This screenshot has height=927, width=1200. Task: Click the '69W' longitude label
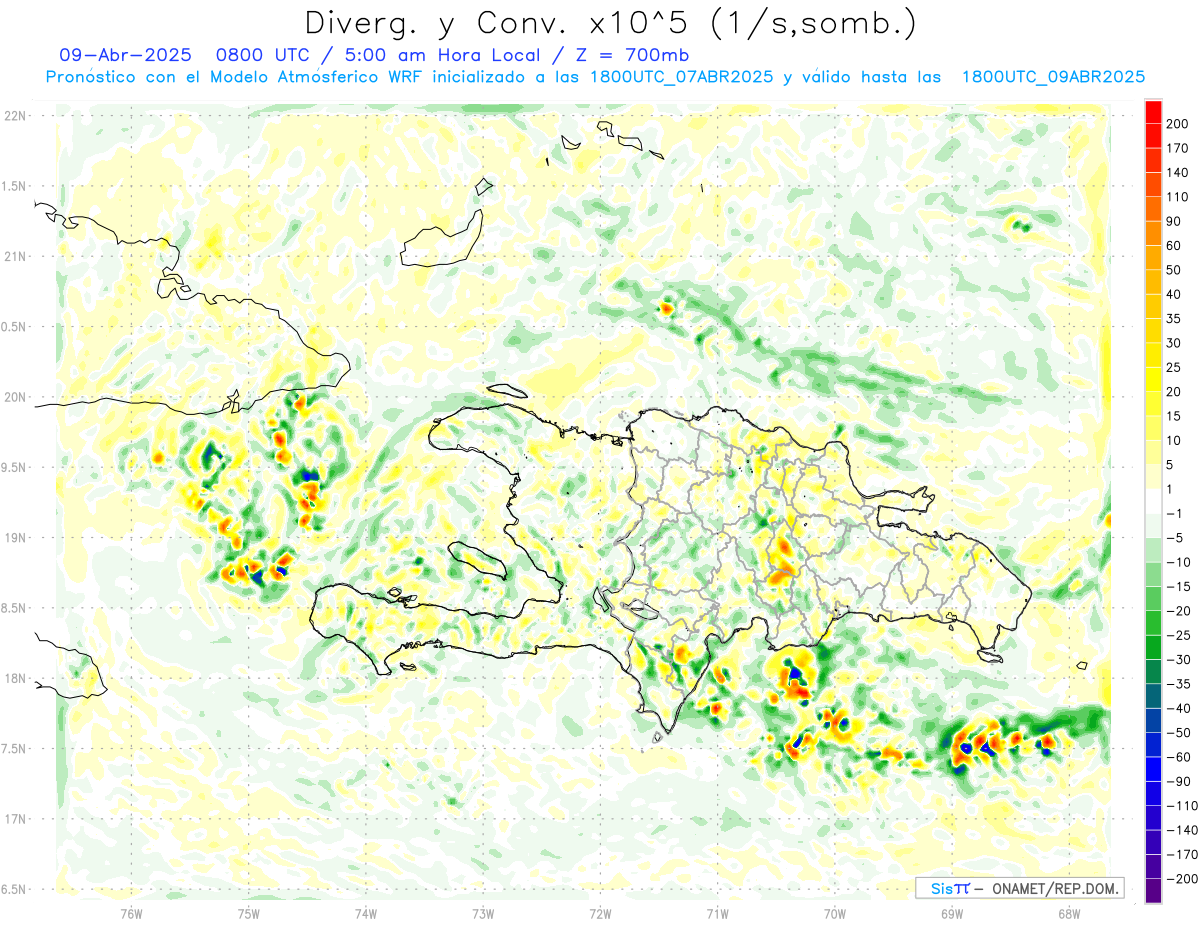952,913
